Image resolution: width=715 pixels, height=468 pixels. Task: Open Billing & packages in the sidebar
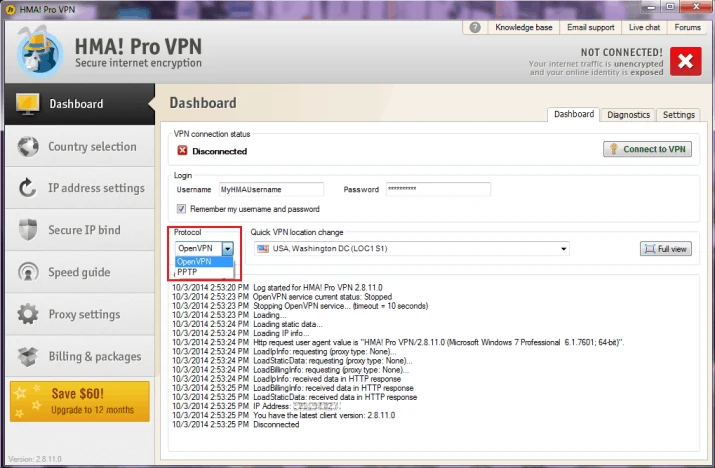coord(80,356)
